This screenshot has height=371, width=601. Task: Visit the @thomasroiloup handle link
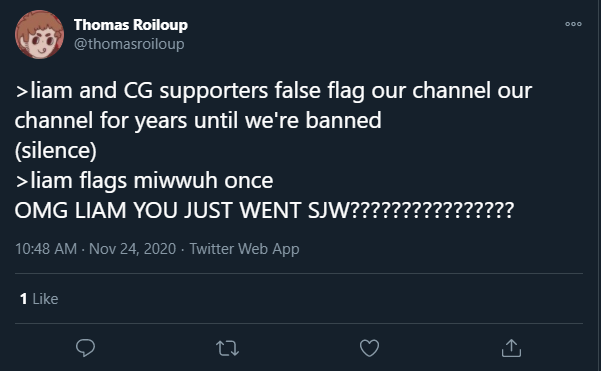click(x=129, y=44)
